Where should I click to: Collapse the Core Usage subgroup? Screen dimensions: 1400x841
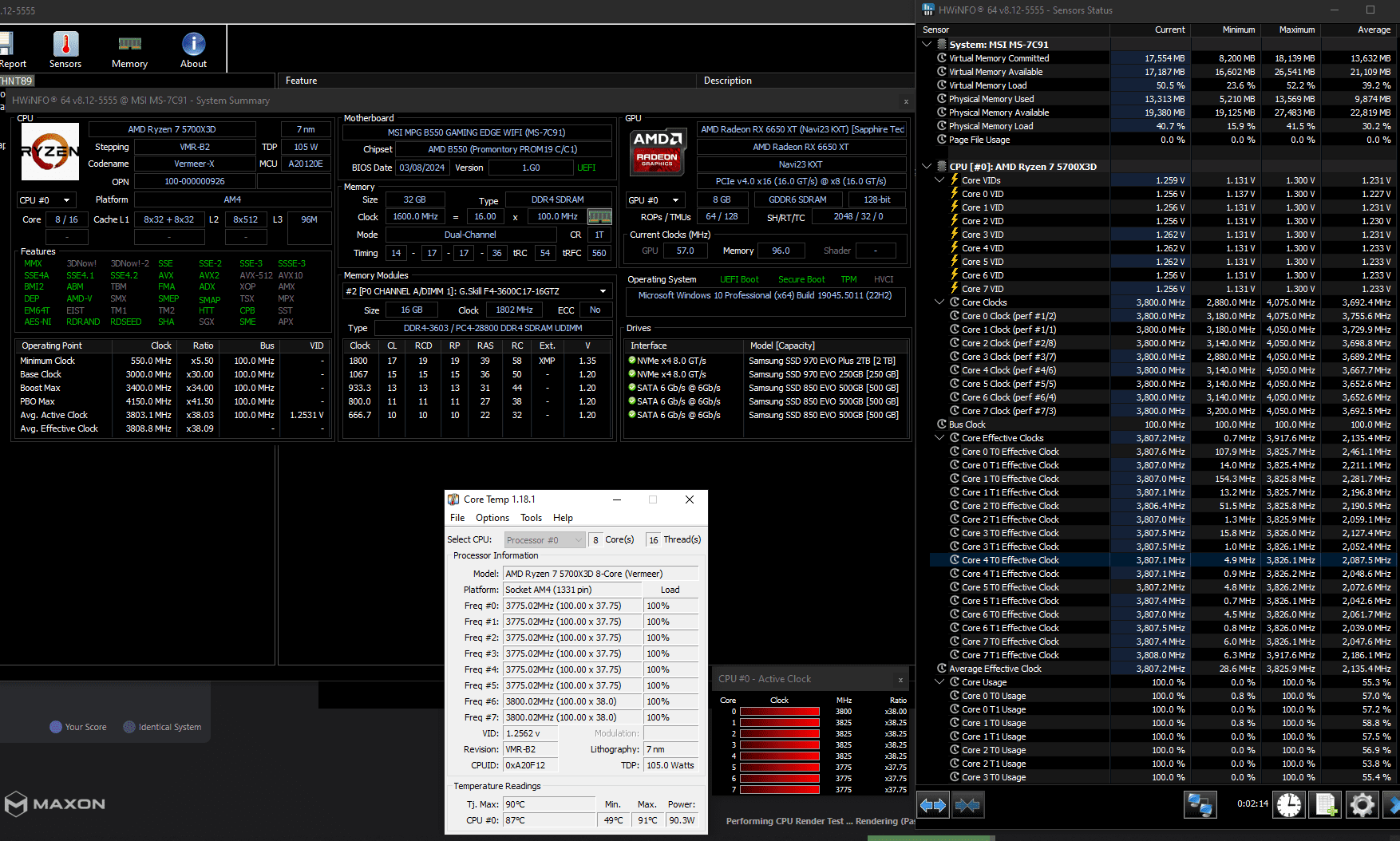(x=939, y=682)
